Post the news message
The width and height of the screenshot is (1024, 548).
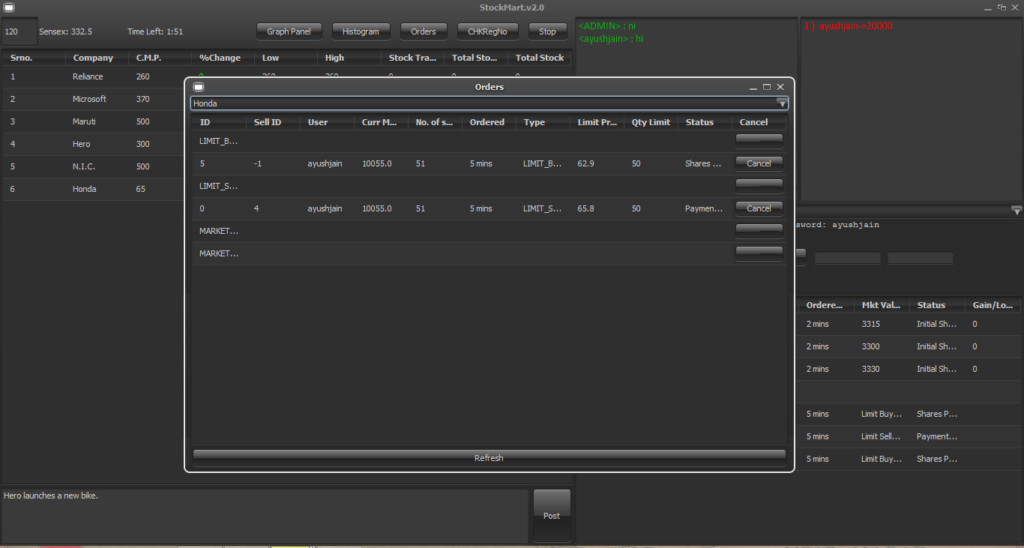(552, 515)
